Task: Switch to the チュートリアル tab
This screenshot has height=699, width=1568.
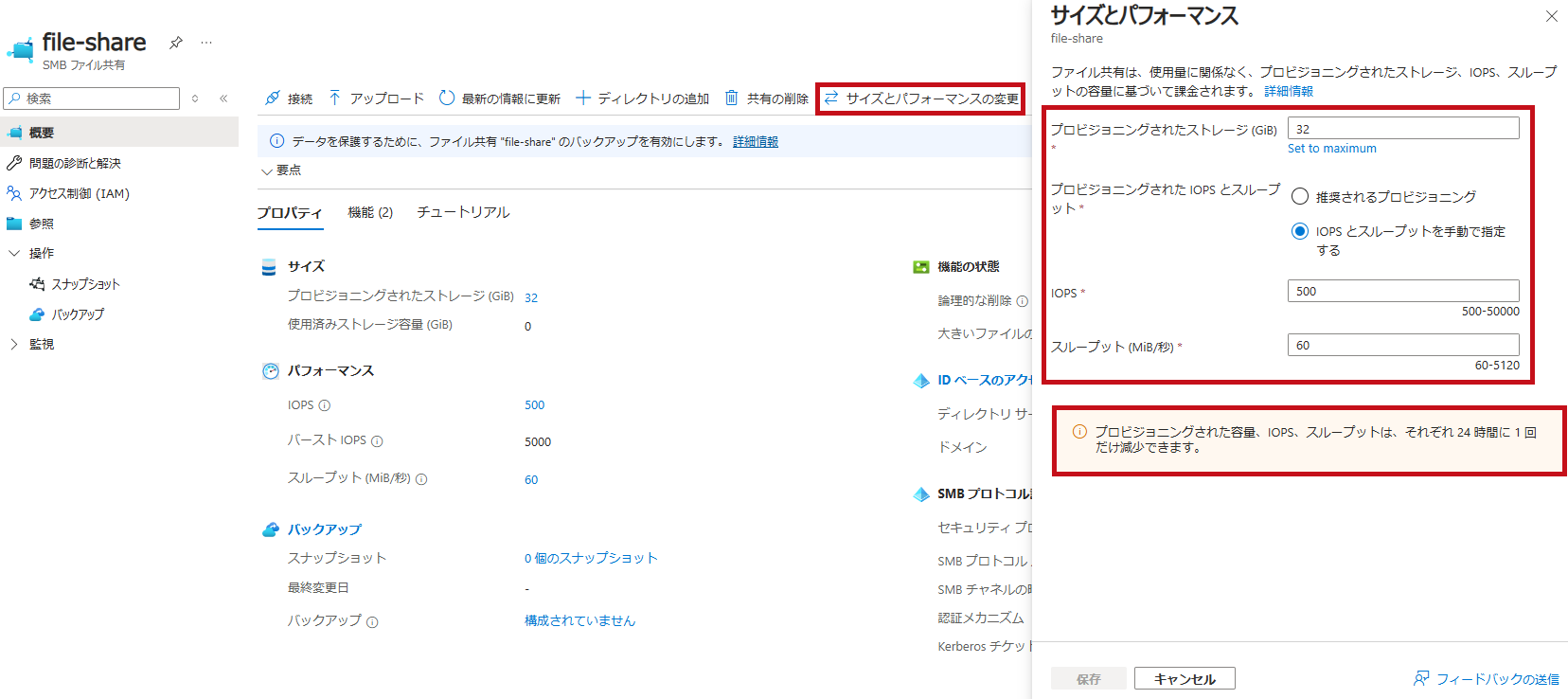Action: (463, 212)
